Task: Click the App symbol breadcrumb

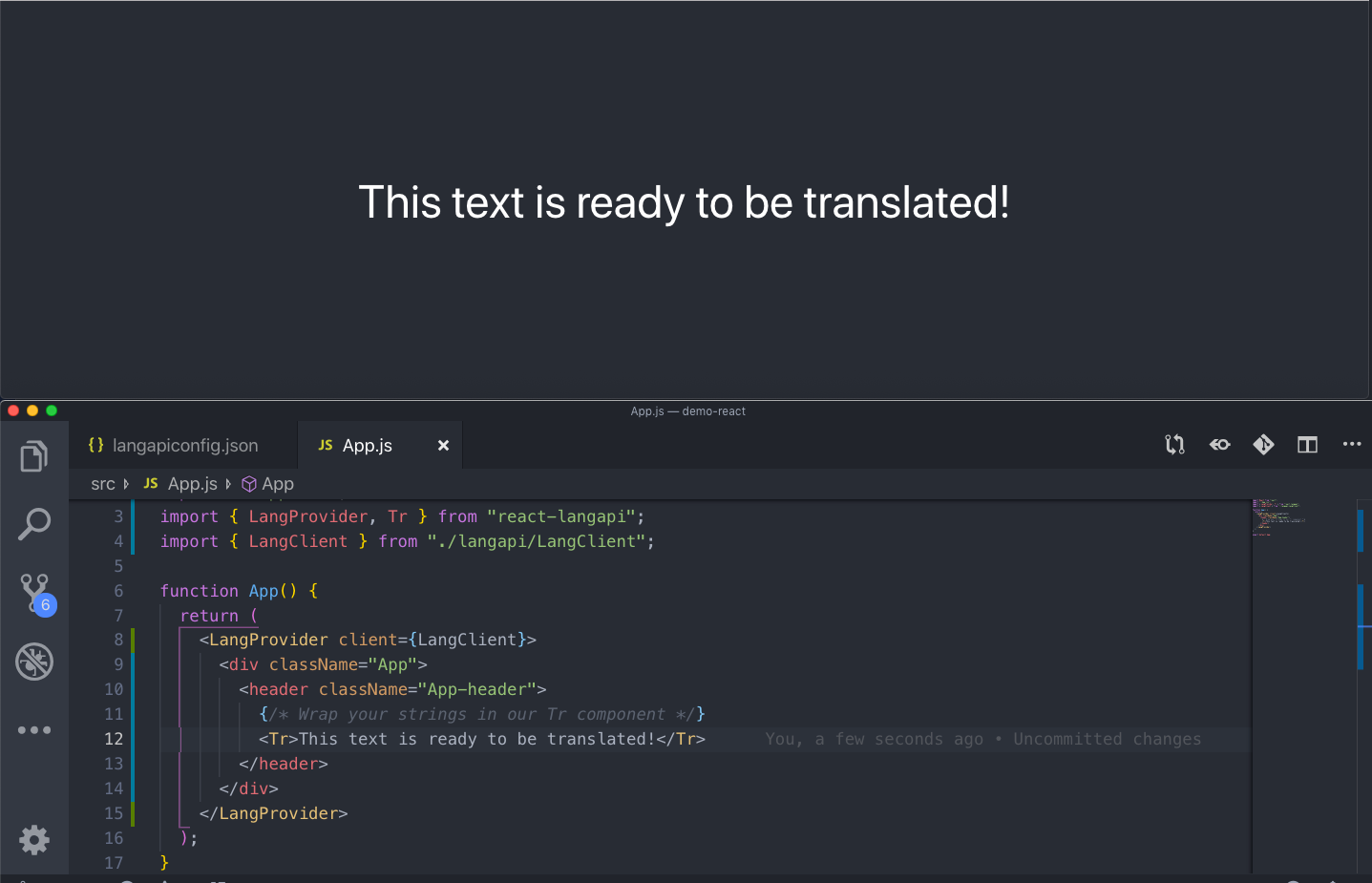Action: (x=268, y=484)
